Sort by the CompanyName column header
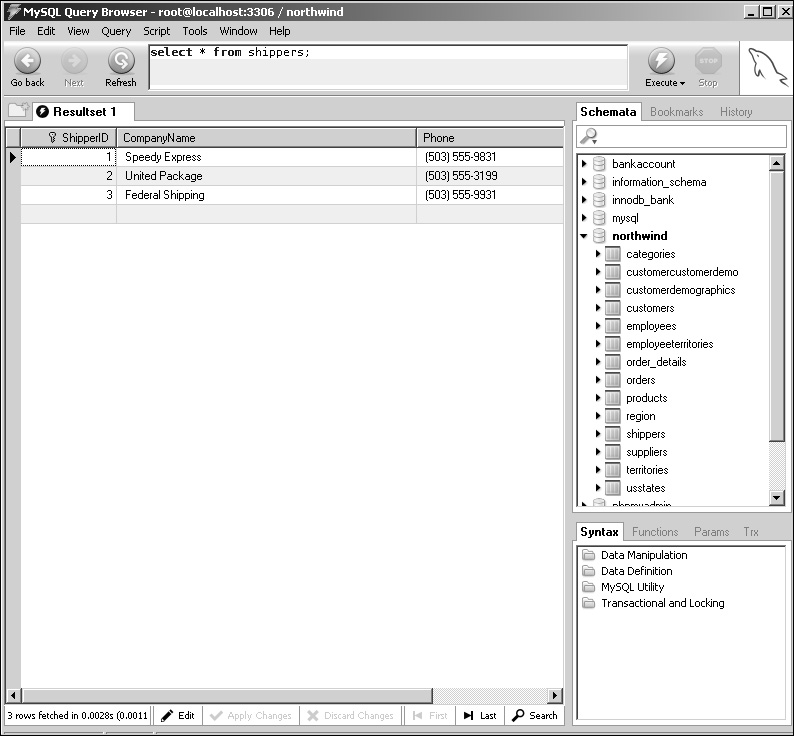Screen dimensions: 794x736 click(266, 138)
